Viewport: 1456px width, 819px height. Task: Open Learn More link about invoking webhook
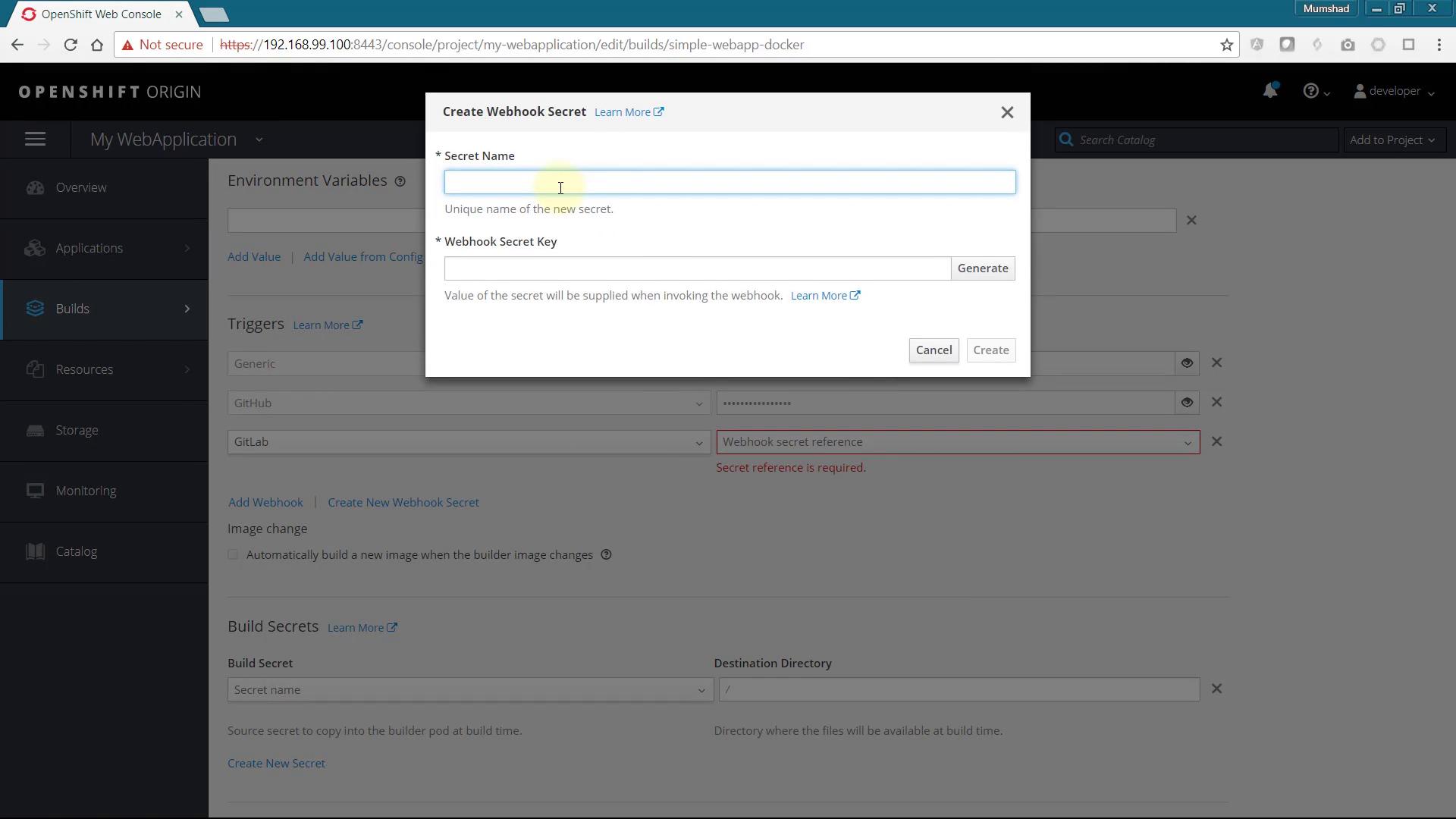(x=825, y=296)
